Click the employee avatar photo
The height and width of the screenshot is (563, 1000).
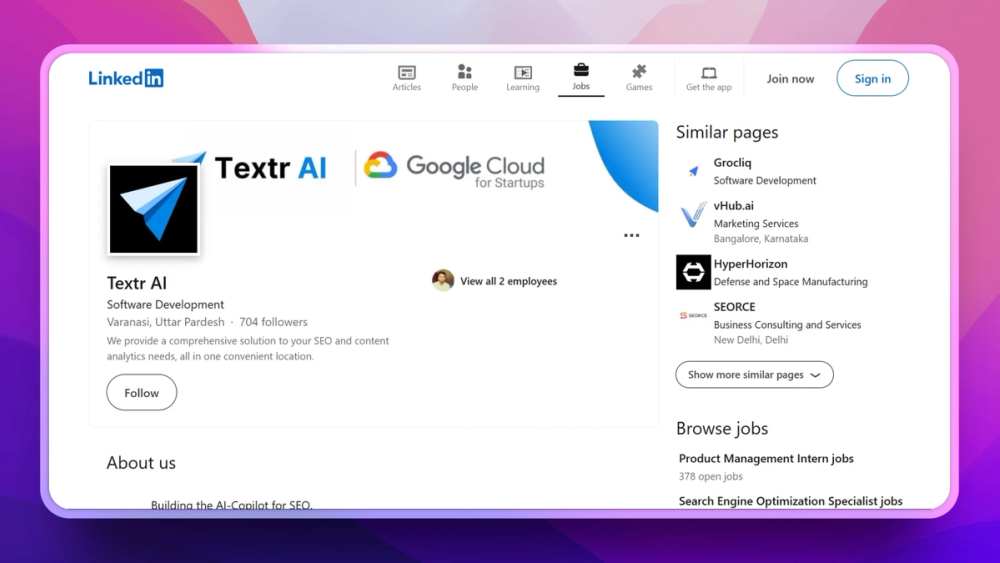click(x=443, y=281)
